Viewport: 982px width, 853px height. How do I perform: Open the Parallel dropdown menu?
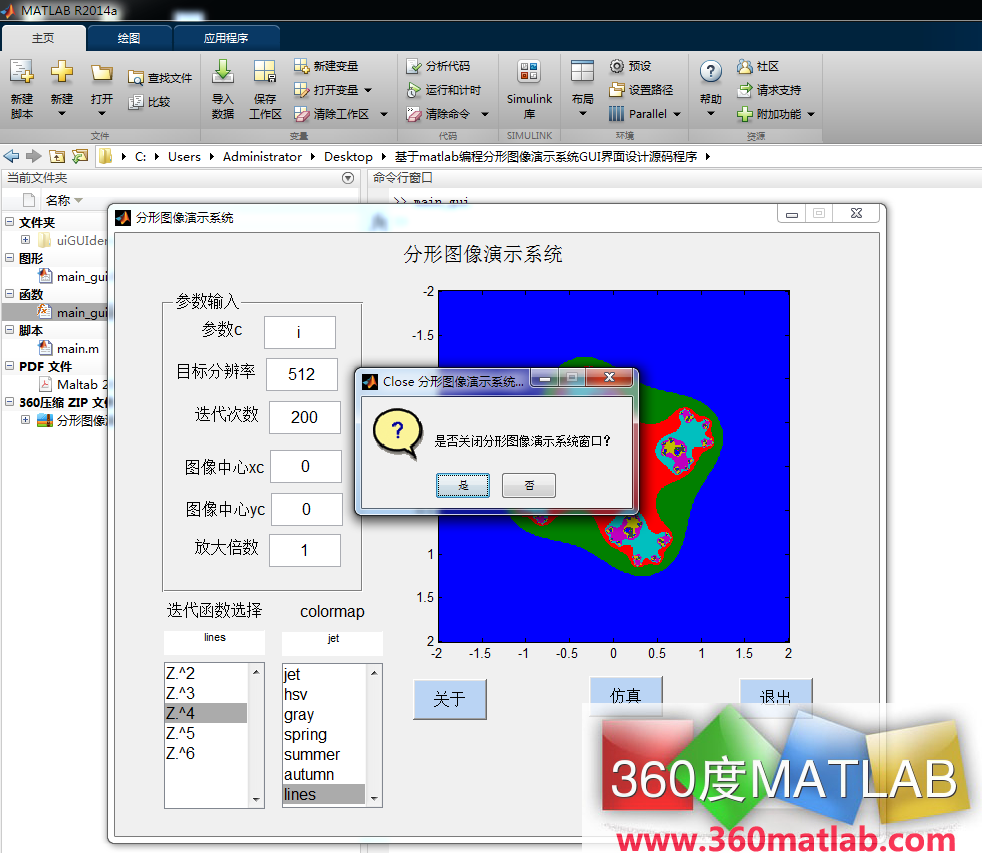[x=644, y=112]
